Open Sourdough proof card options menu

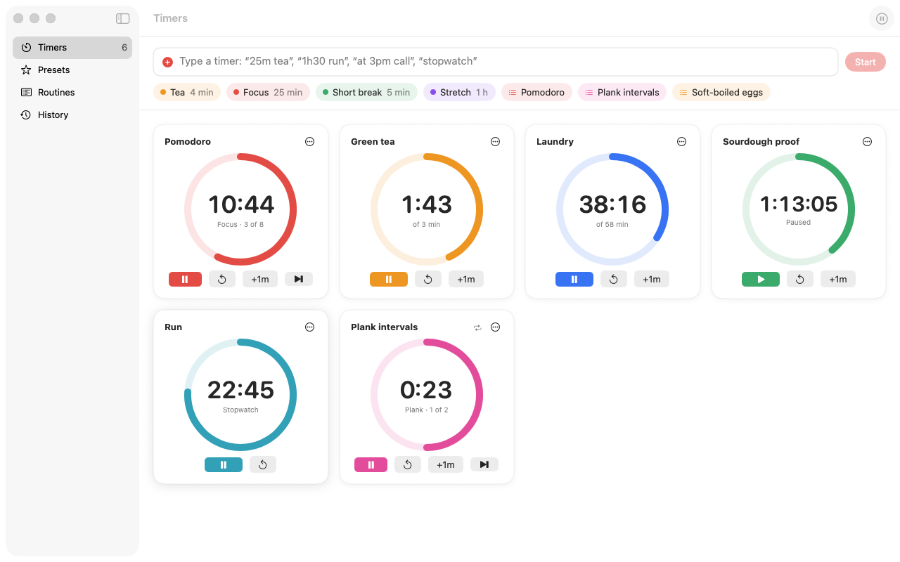(867, 142)
